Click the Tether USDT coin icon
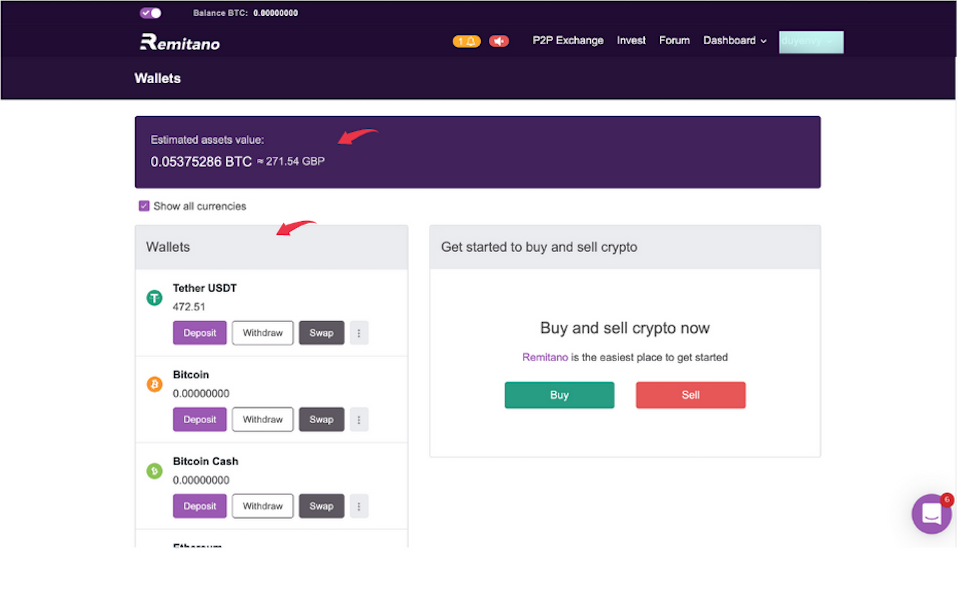Image resolution: width=958 pixels, height=610 pixels. (154, 297)
